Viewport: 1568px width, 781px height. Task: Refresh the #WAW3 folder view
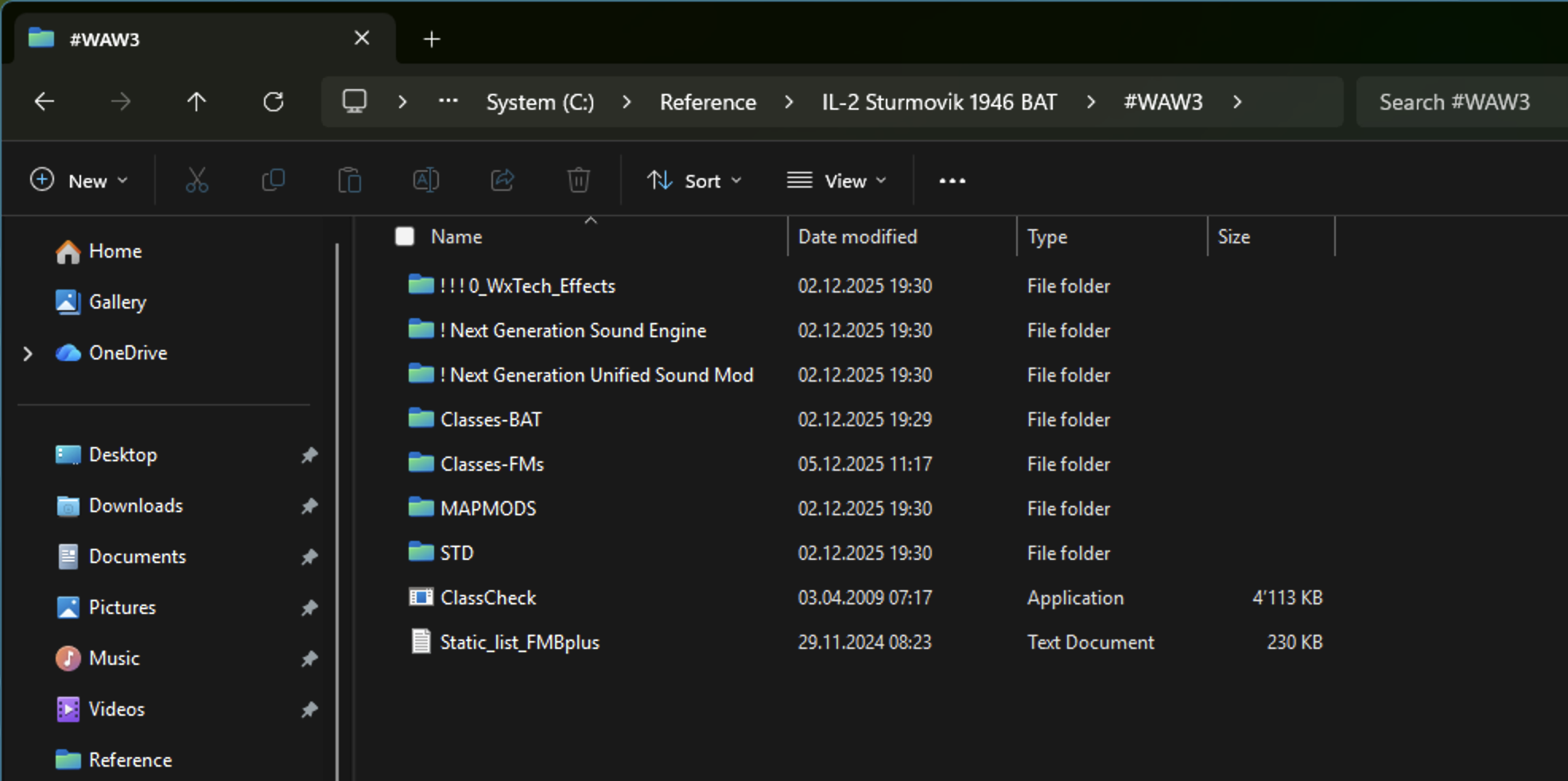coord(274,102)
